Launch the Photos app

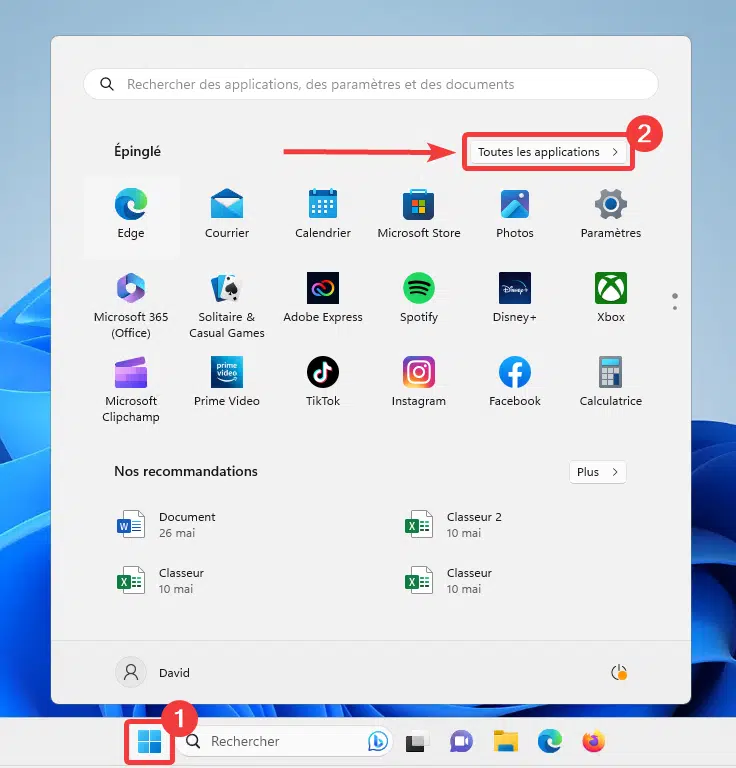click(x=515, y=214)
